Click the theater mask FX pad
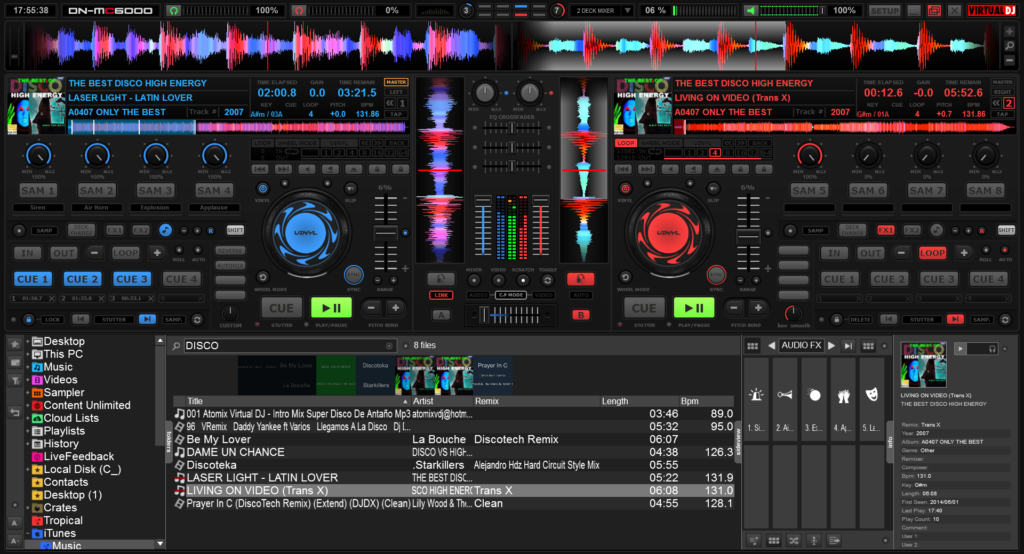This screenshot has width=1024, height=554. (872, 400)
